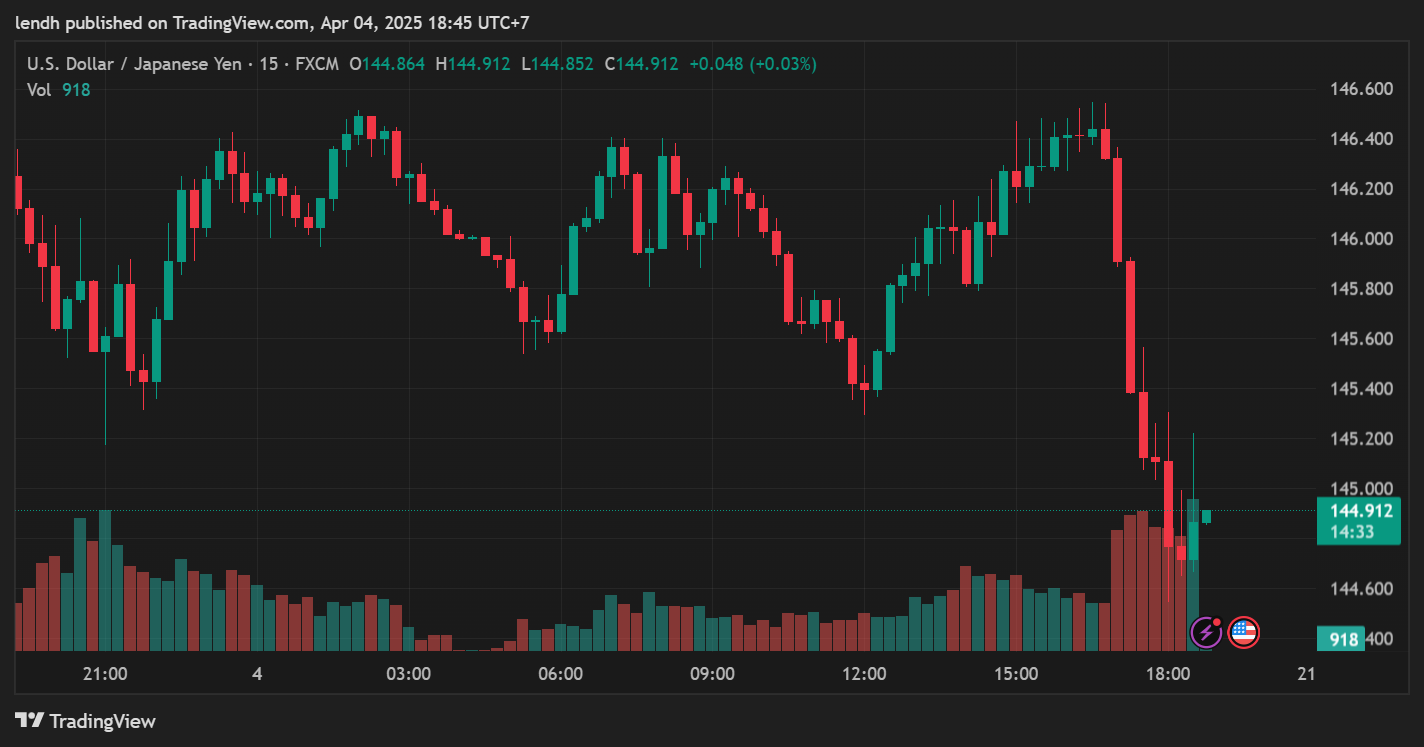
Task: Click the Vol 918 indicator label
Action: click(58, 90)
